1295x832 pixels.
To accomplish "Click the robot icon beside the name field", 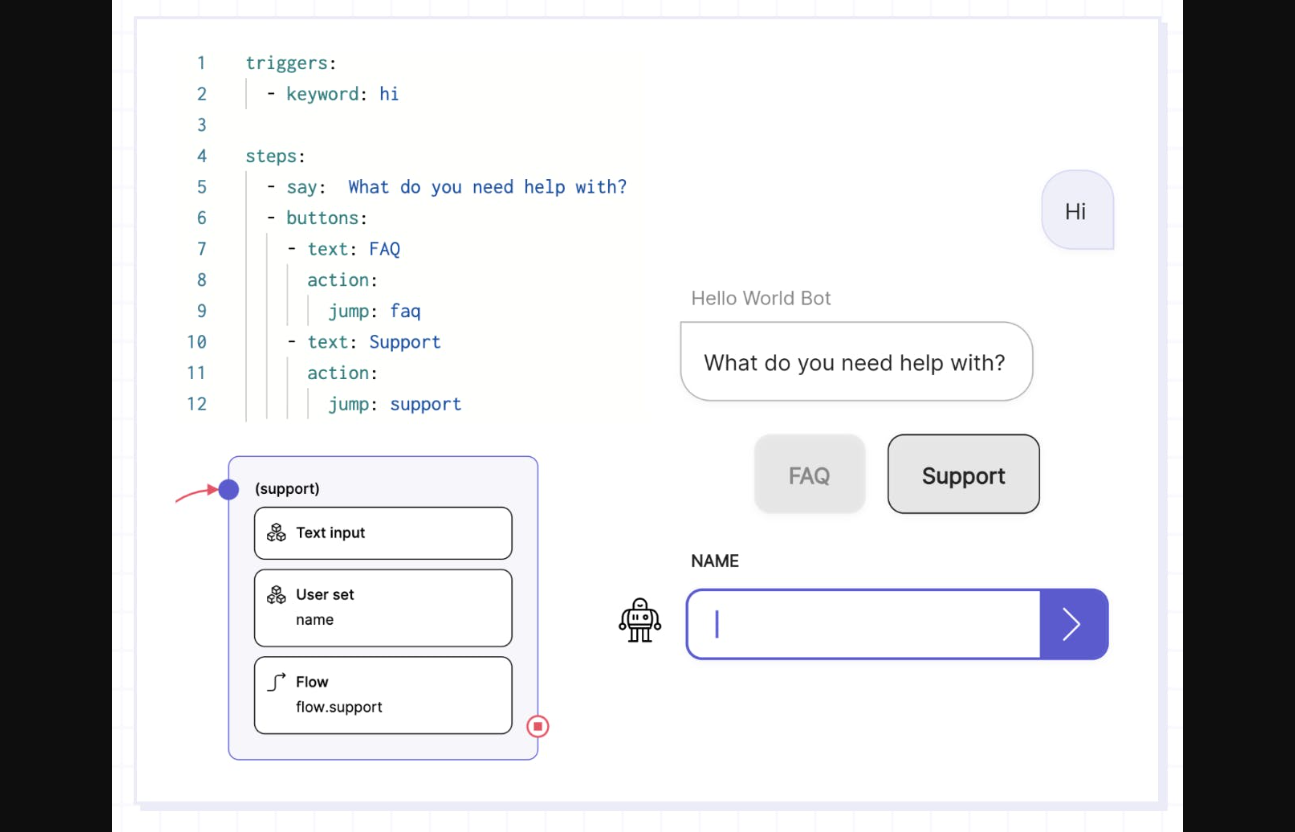I will tap(640, 620).
